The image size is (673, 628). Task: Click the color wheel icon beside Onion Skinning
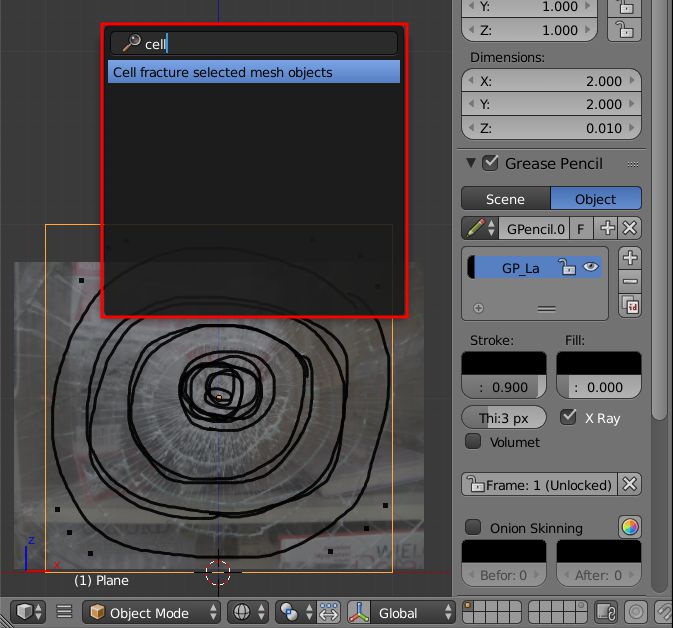point(630,527)
